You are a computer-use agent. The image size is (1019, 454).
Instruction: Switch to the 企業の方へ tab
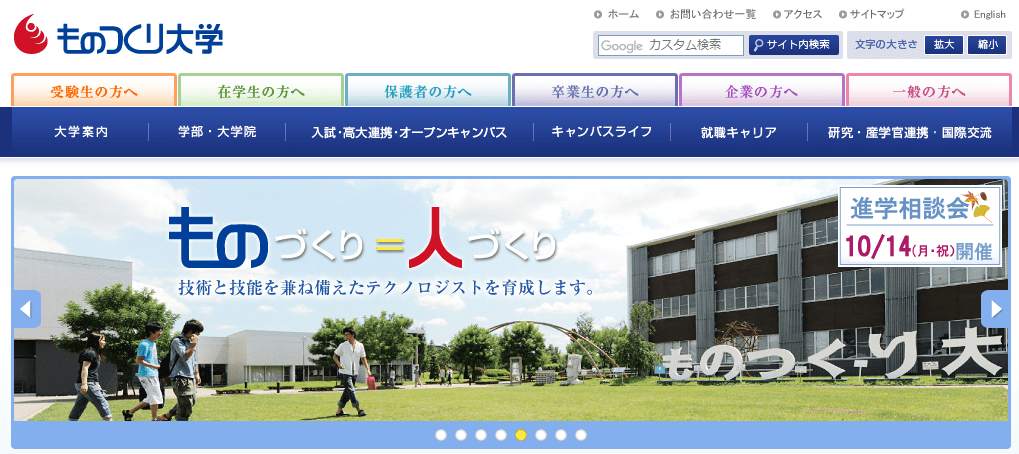(x=762, y=91)
